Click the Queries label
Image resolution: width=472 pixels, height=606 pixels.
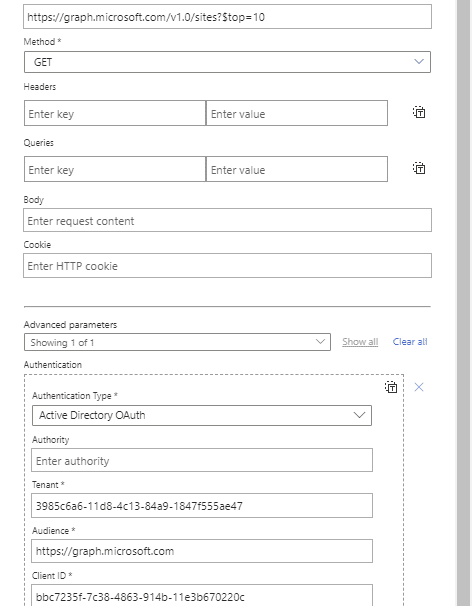click(39, 143)
